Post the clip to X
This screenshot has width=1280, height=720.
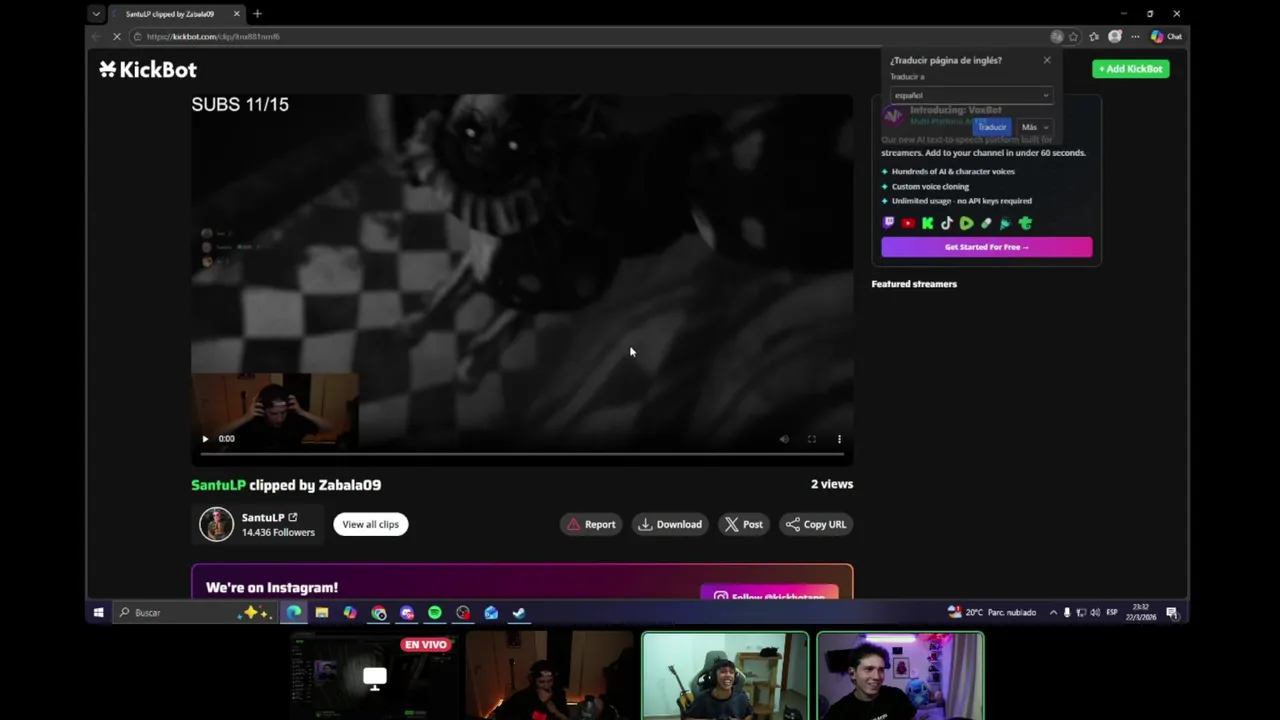(x=743, y=524)
